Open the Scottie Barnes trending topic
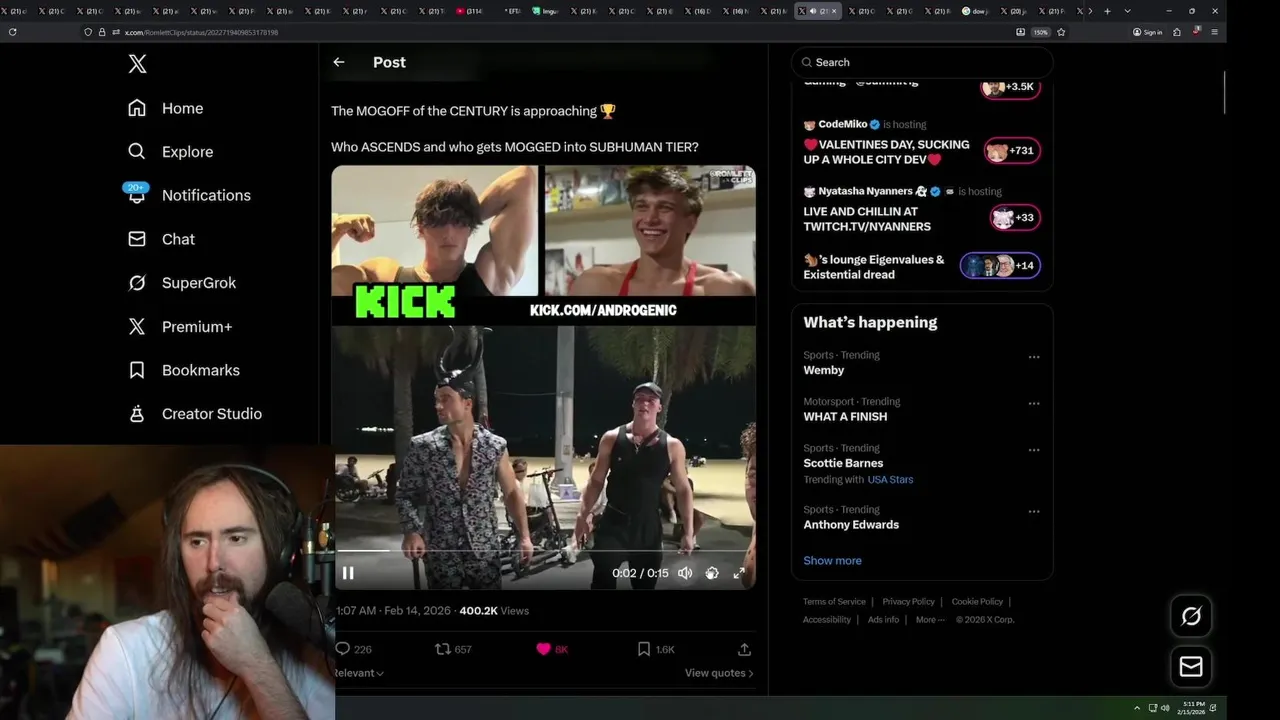The height and width of the screenshot is (720, 1280). click(843, 463)
